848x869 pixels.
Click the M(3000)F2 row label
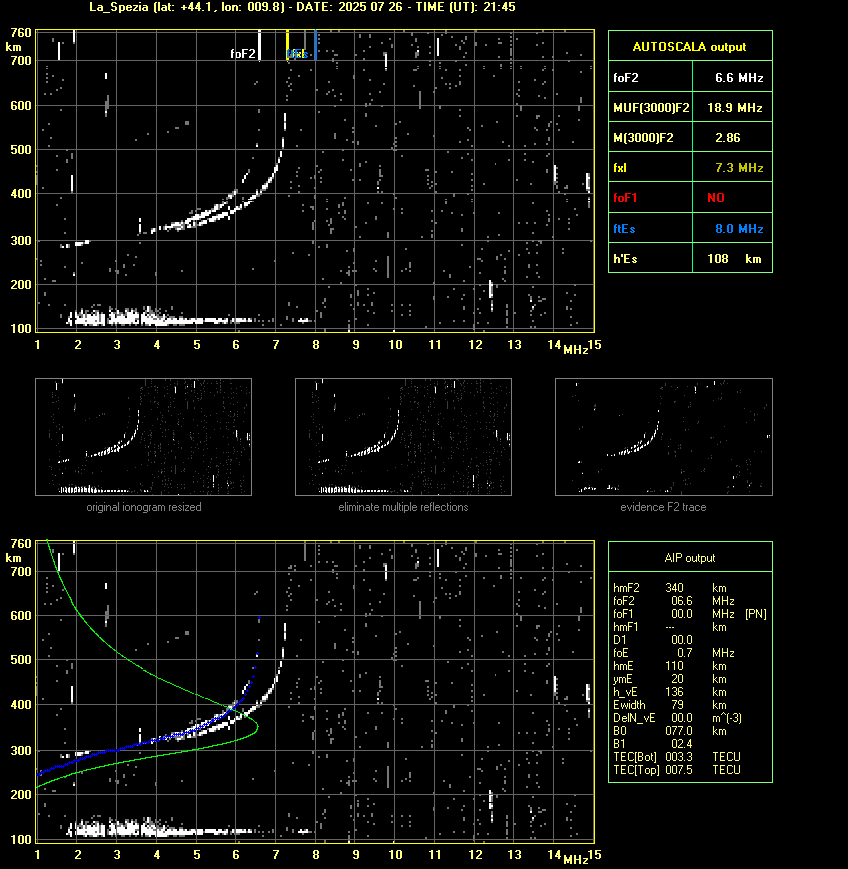pos(643,137)
